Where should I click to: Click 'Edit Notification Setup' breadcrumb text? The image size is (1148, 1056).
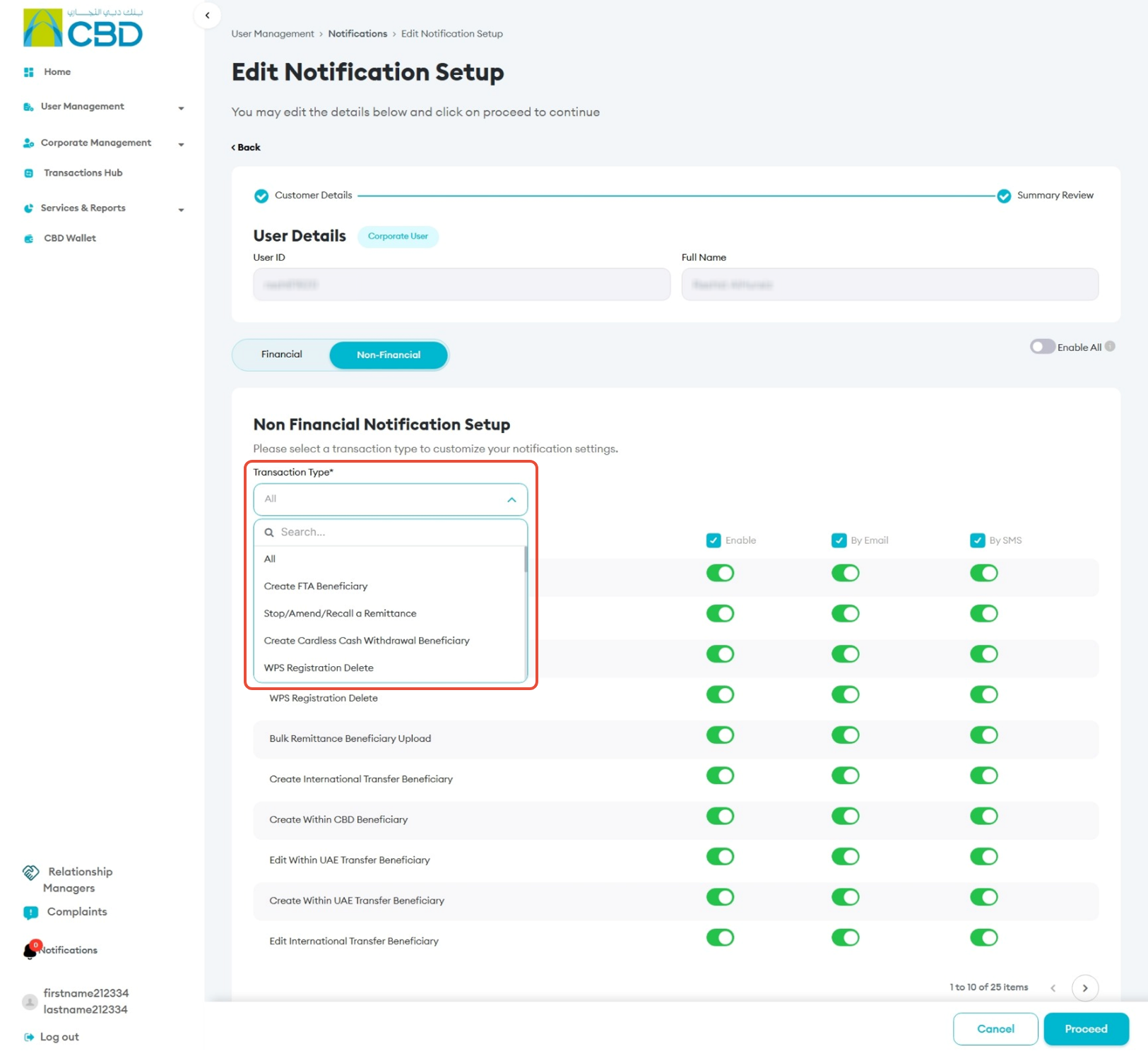point(452,34)
